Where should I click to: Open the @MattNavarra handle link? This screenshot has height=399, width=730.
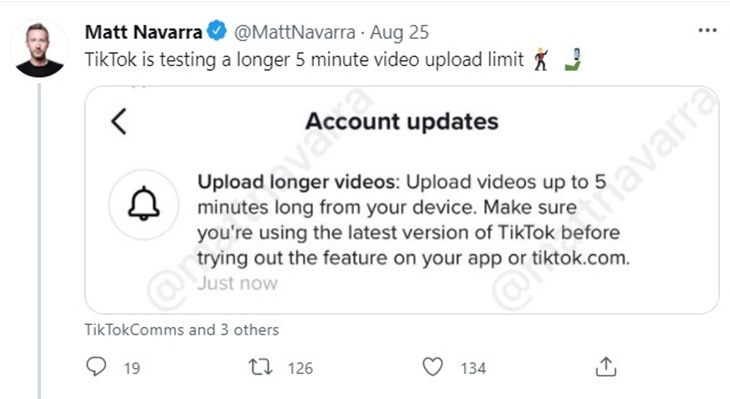[x=294, y=32]
